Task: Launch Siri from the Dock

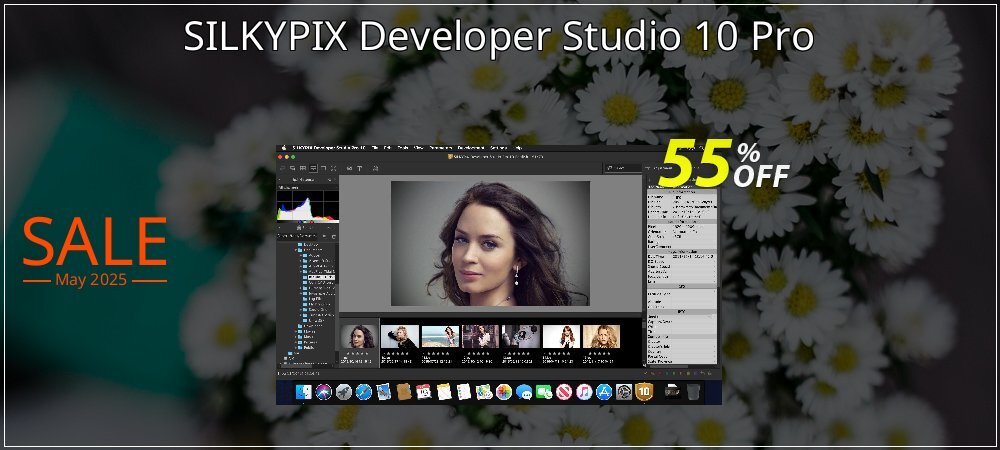Action: pyautogui.click(x=323, y=391)
